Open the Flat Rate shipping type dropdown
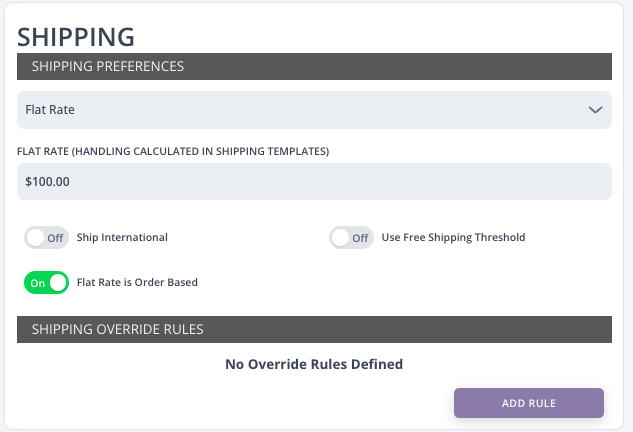 300,110
